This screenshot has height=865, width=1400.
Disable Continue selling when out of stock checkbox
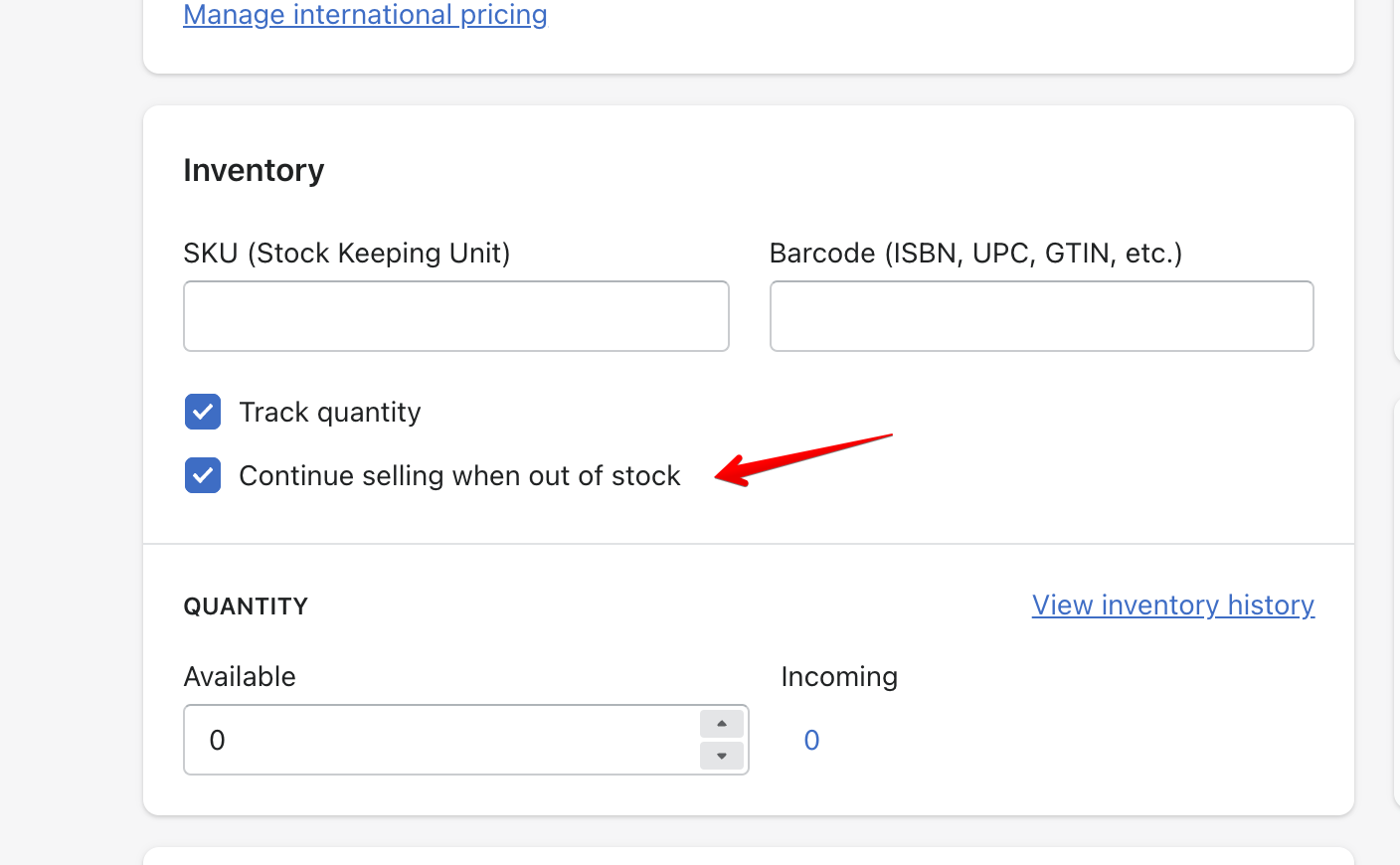coord(203,475)
